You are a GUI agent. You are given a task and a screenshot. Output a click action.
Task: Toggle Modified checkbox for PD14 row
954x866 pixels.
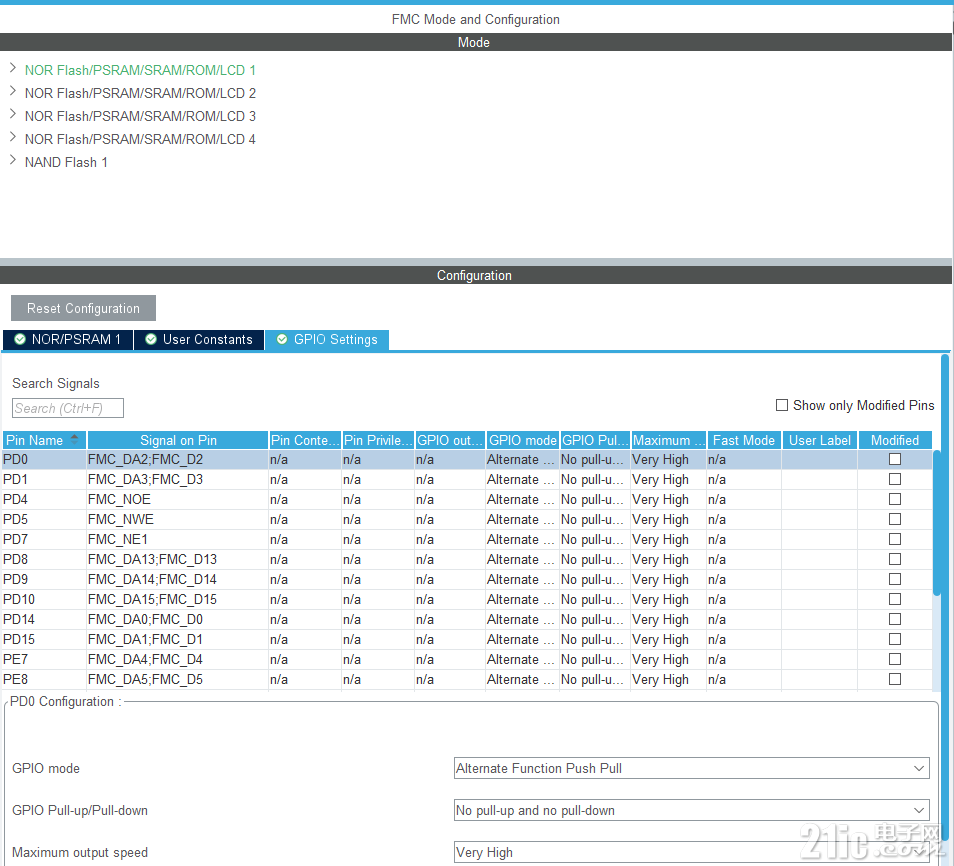tap(894, 619)
